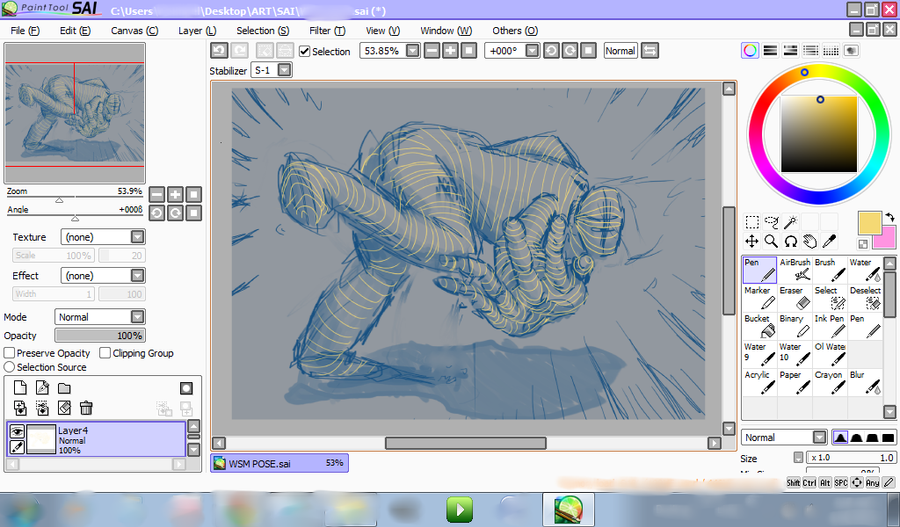Delete layer with trash can icon

coord(86,408)
